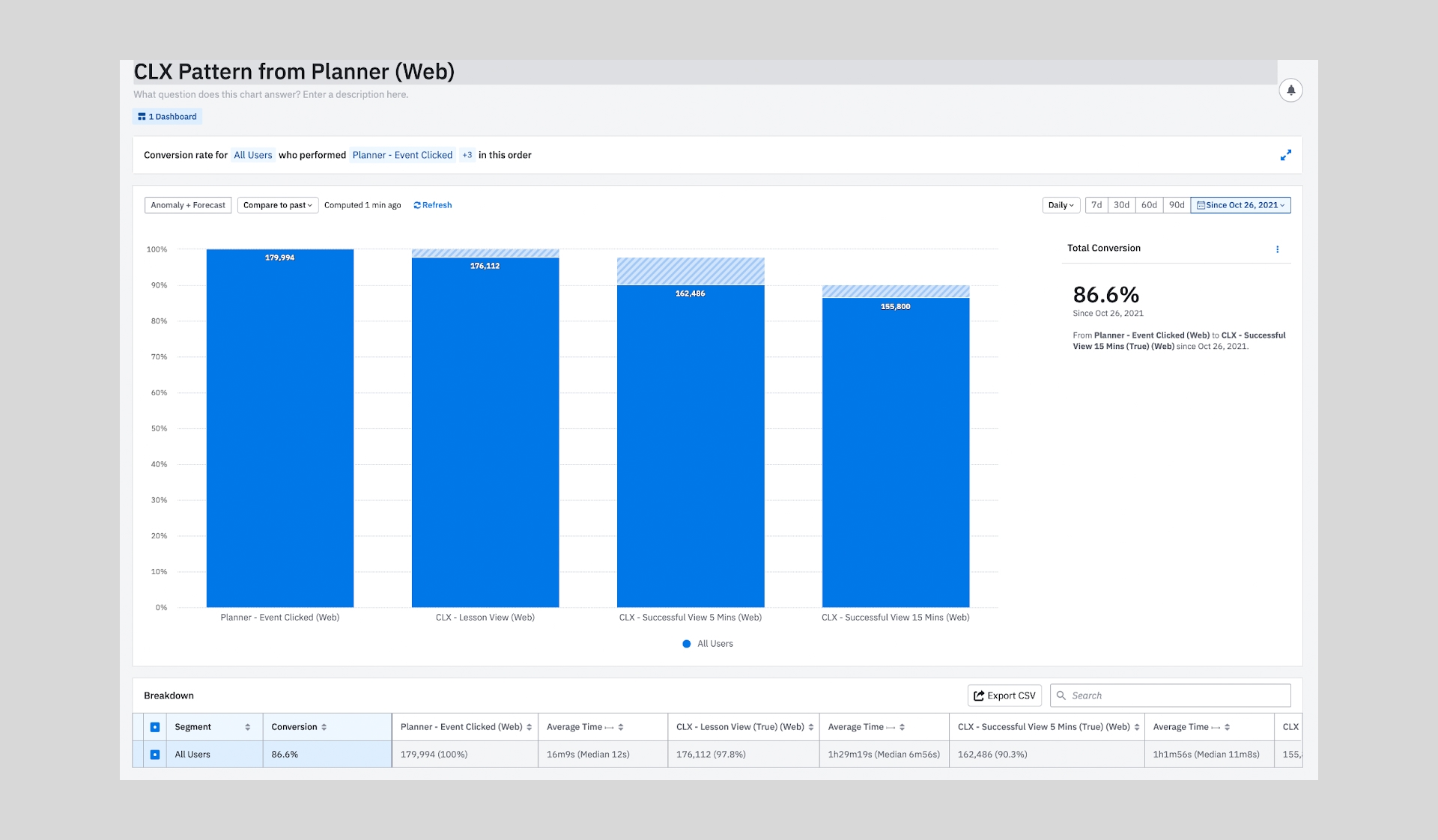
Task: Click the expand fullscreen arrows icon
Action: [x=1285, y=155]
